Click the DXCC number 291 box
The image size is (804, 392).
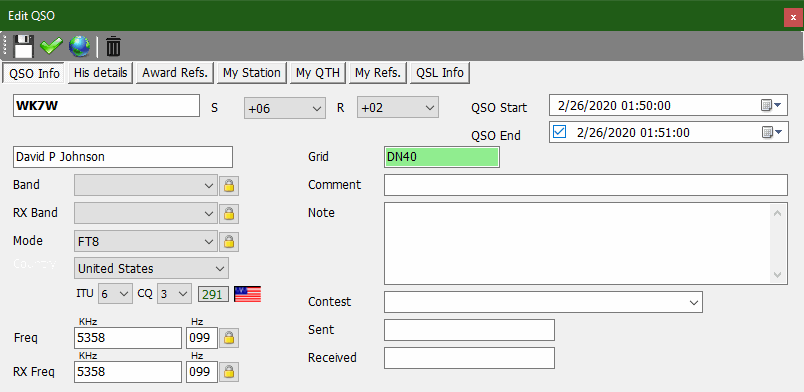click(213, 295)
